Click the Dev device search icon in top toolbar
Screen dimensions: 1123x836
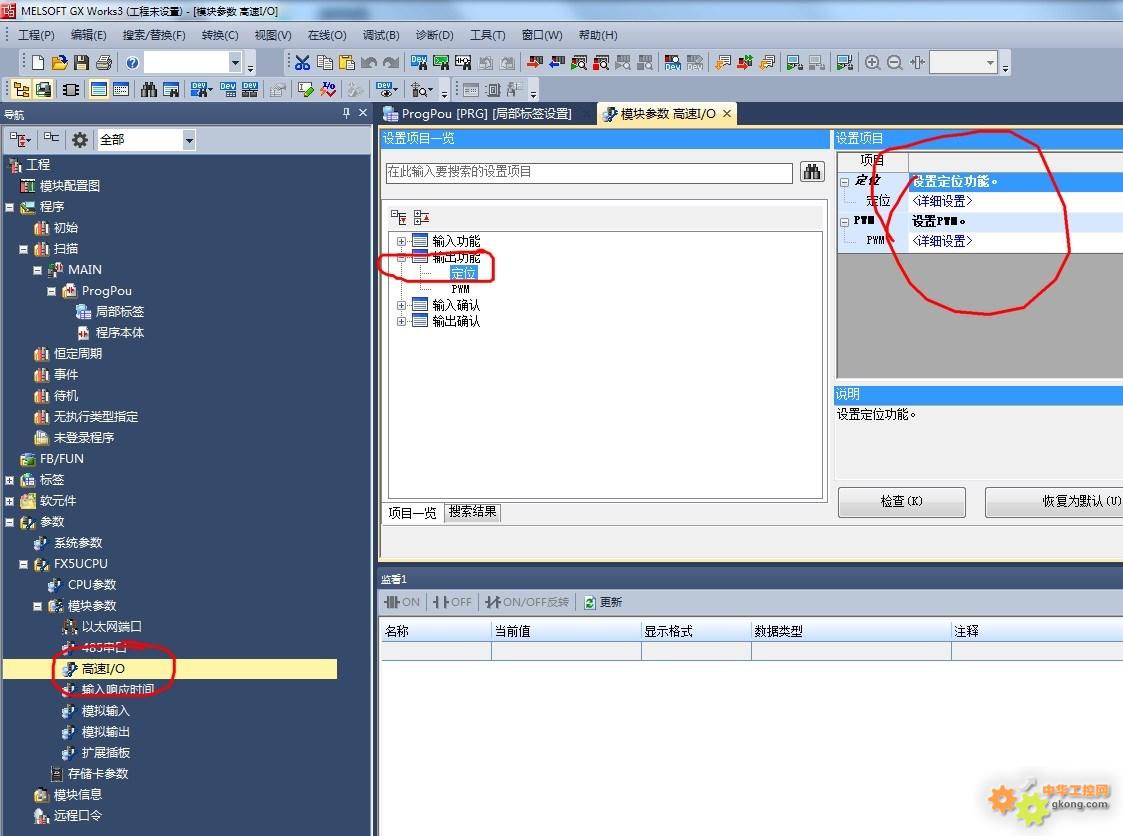tap(419, 63)
